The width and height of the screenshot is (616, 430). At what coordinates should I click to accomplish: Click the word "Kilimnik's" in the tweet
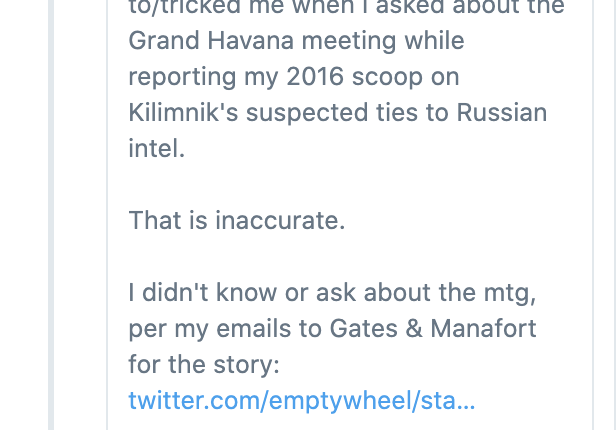pyautogui.click(x=183, y=113)
